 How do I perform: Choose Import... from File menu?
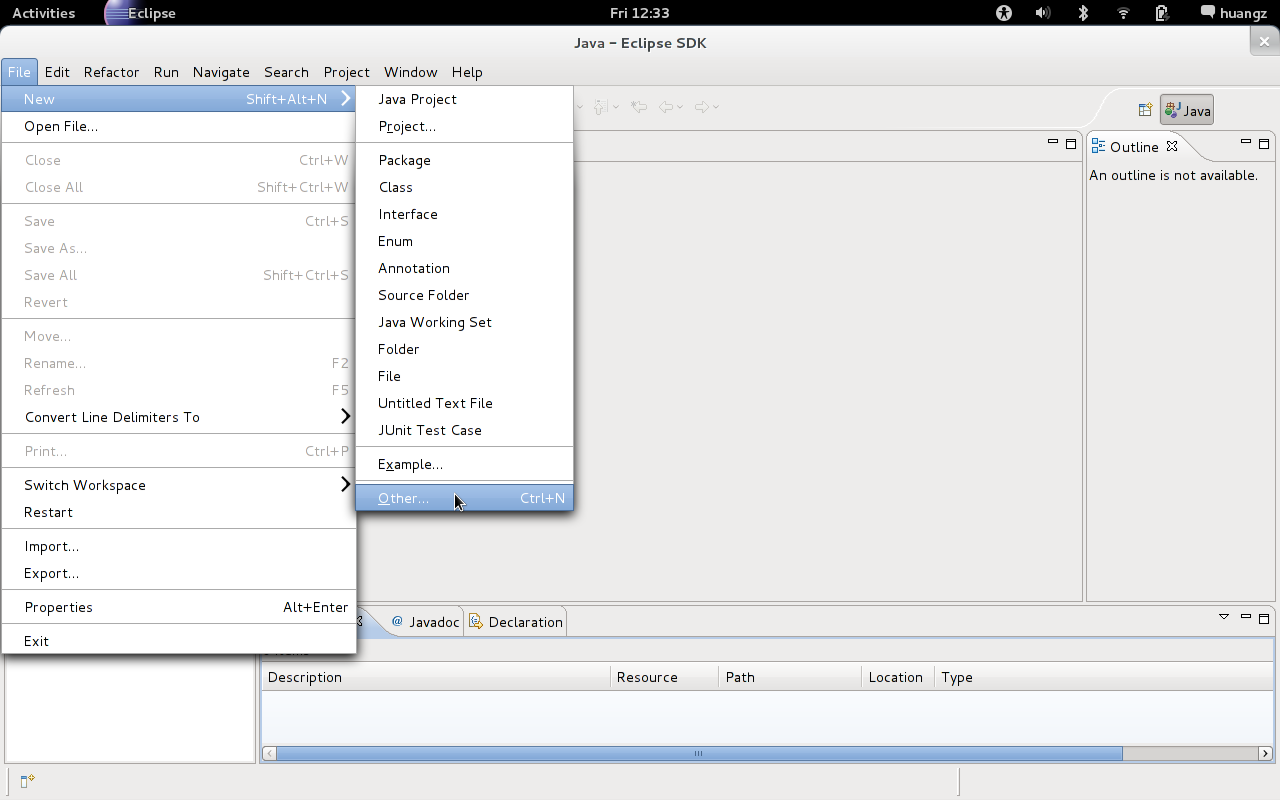pos(179,546)
